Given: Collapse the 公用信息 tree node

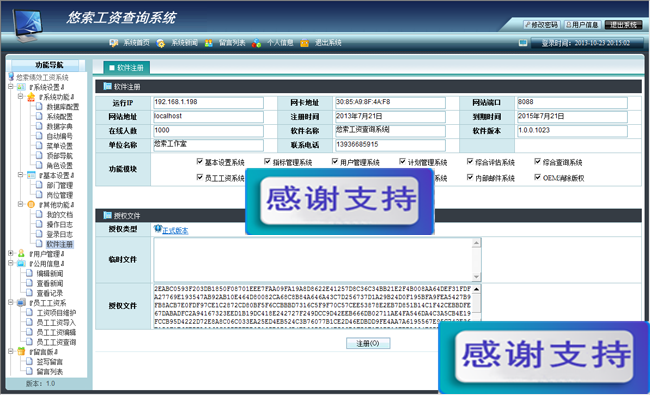Looking at the screenshot, I should point(11,263).
